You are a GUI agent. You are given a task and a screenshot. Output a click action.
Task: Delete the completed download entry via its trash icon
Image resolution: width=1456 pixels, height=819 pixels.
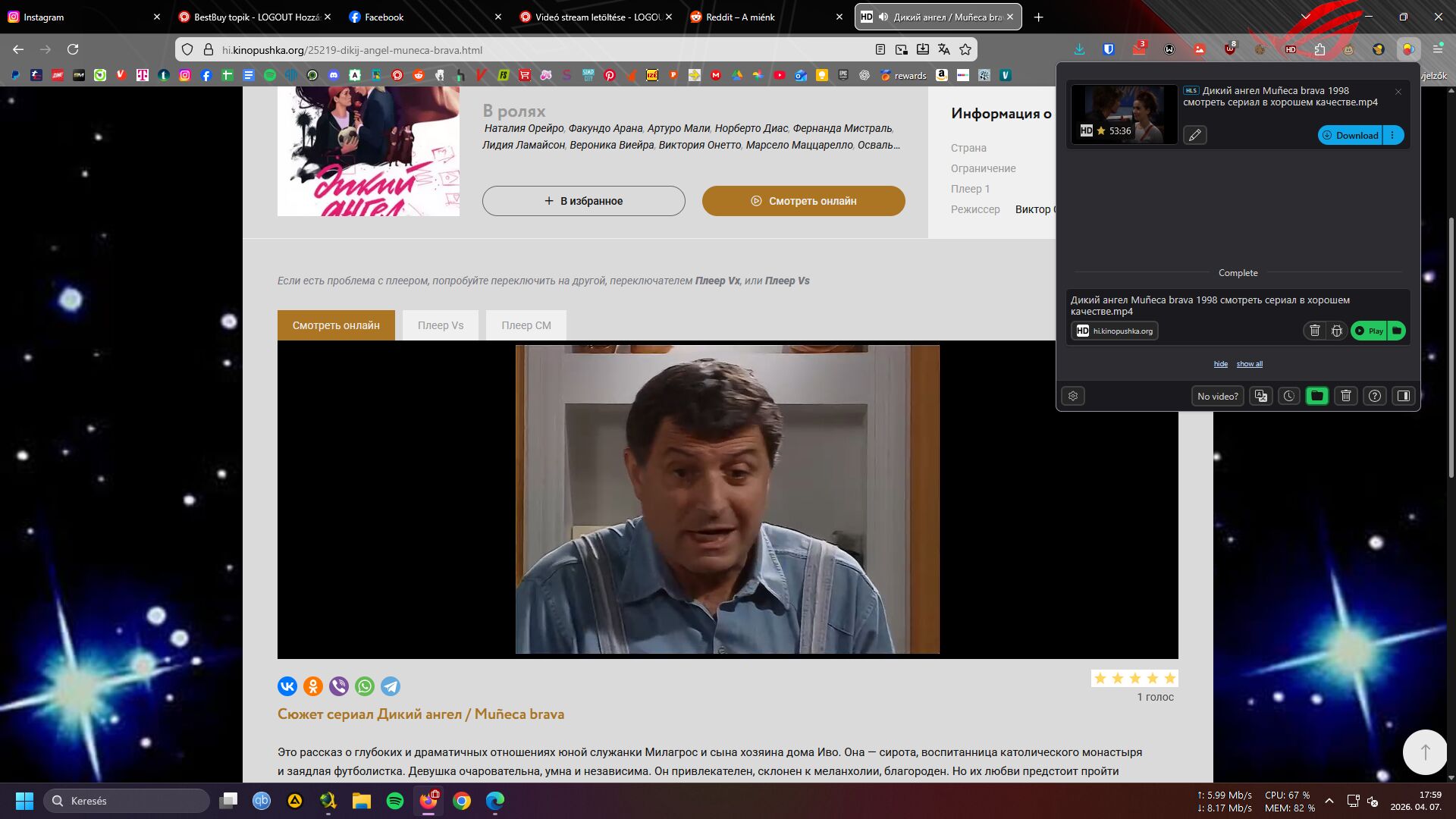[x=1315, y=331]
